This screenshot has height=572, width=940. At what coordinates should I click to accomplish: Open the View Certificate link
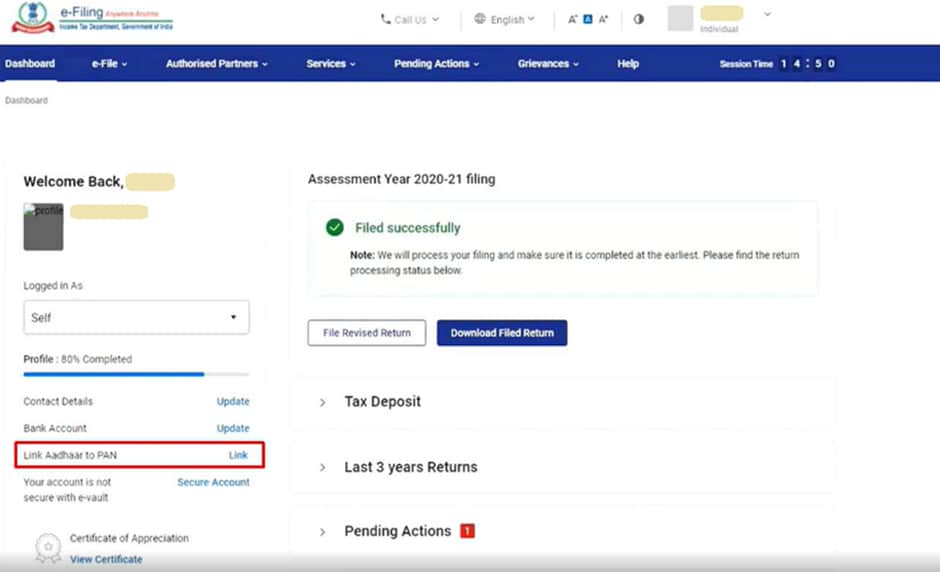tap(106, 559)
